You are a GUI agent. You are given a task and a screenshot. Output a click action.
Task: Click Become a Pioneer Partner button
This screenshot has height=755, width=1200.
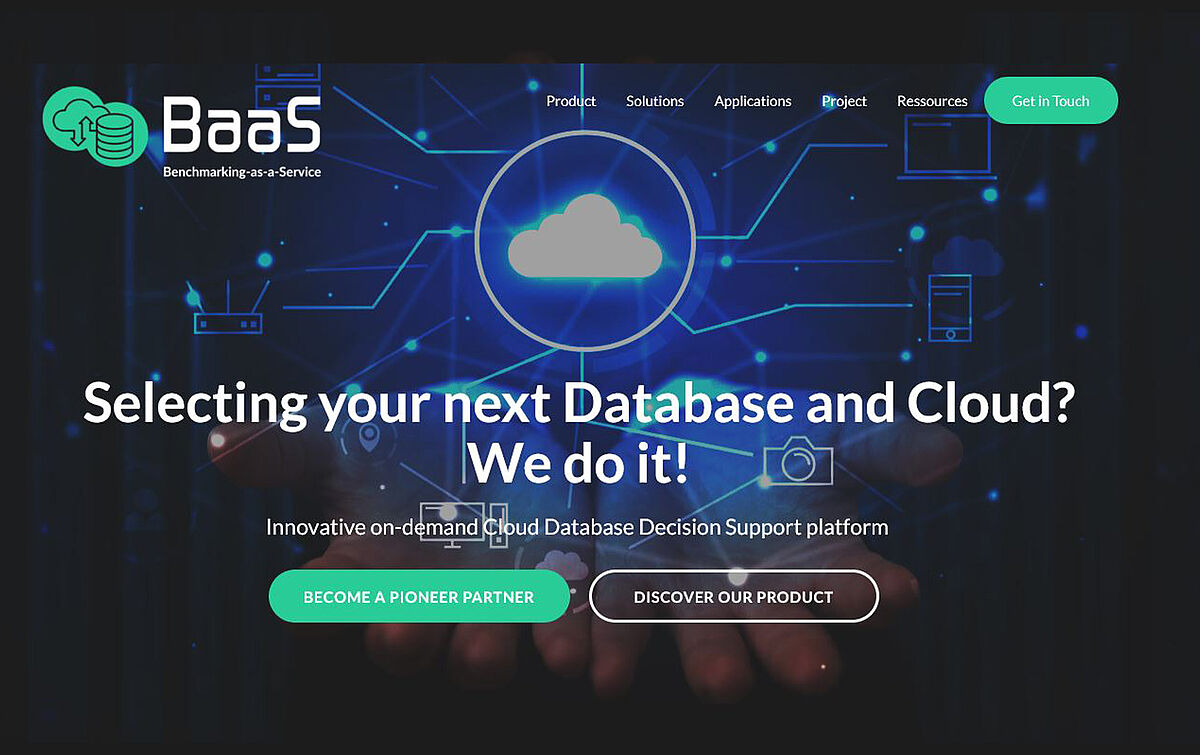coord(419,597)
